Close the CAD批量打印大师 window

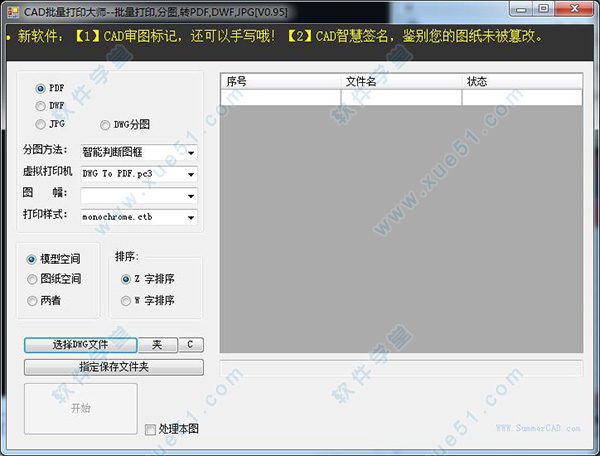tap(574, 9)
